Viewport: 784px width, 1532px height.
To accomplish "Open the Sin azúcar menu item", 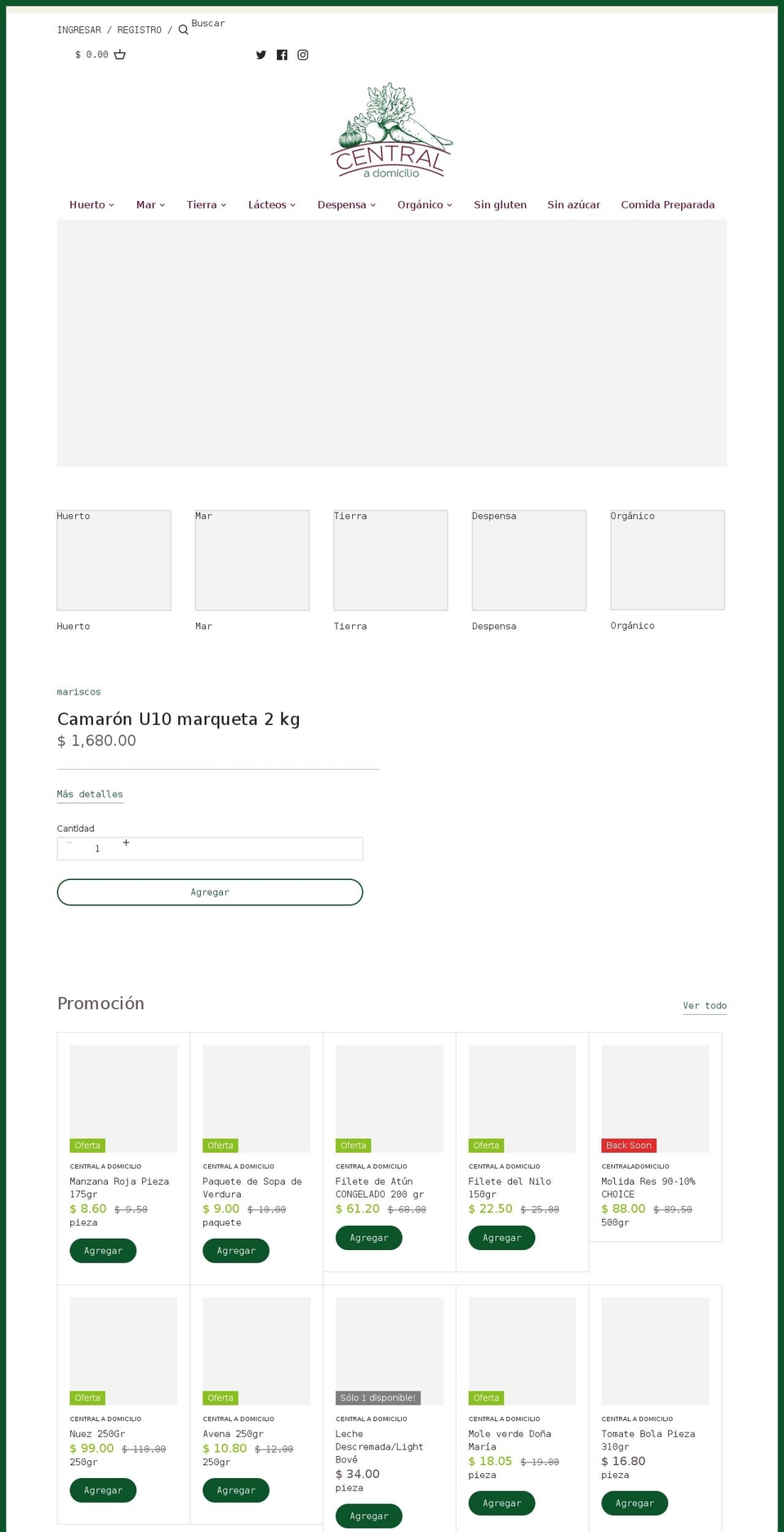I will pyautogui.click(x=573, y=205).
